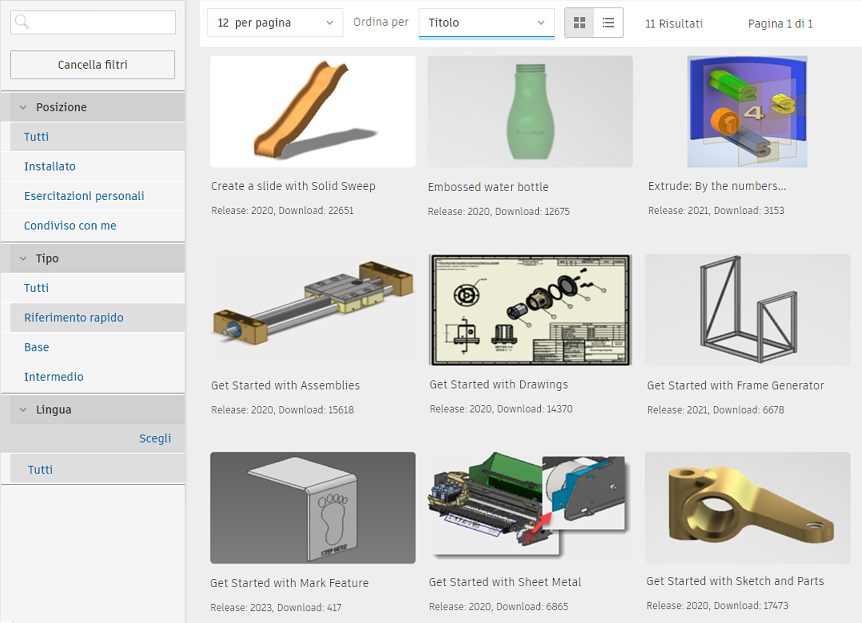
Task: Collapse the Tipo filter section
Action: (23, 258)
